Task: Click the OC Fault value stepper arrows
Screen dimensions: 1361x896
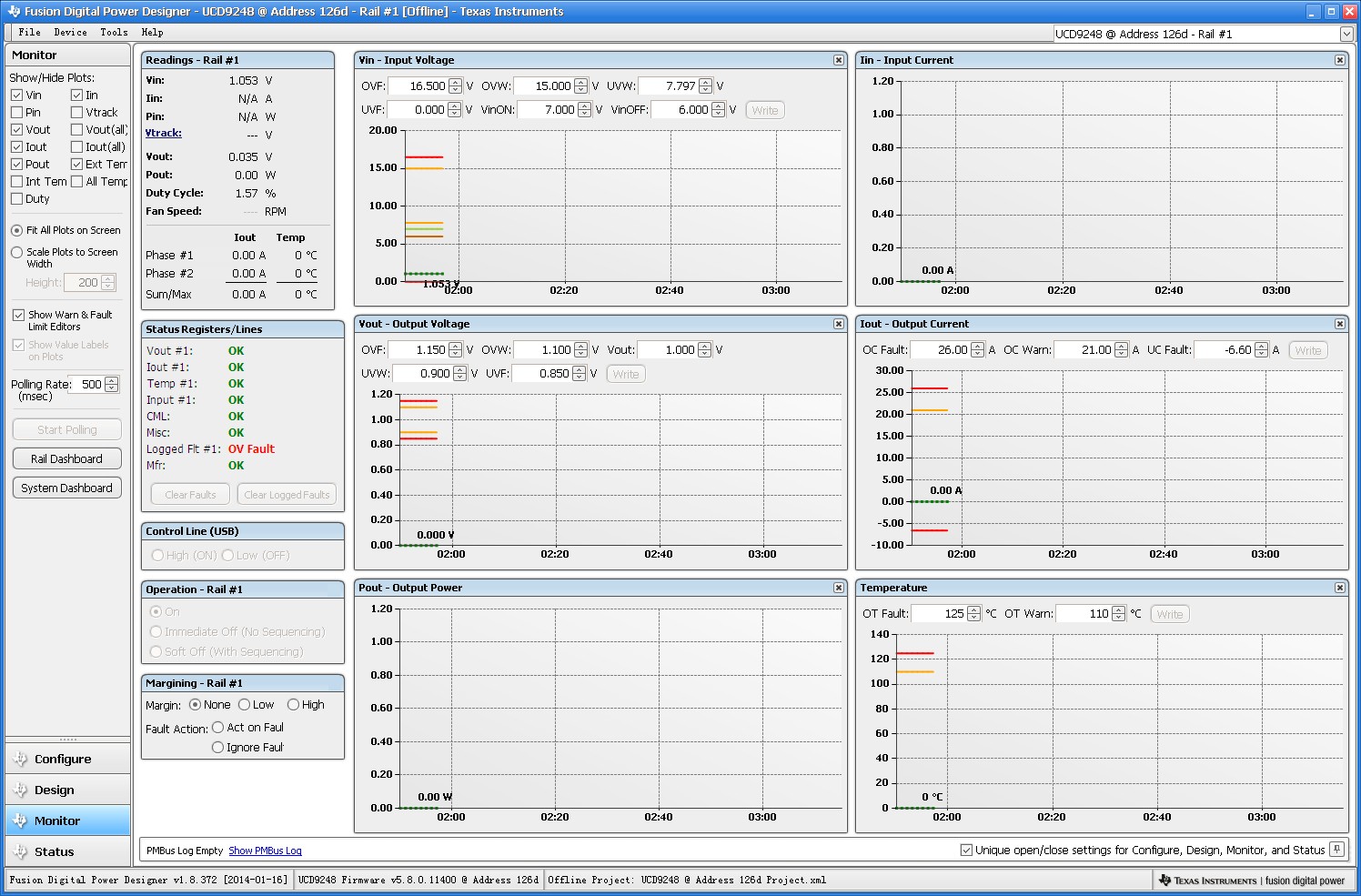Action: tap(977, 349)
